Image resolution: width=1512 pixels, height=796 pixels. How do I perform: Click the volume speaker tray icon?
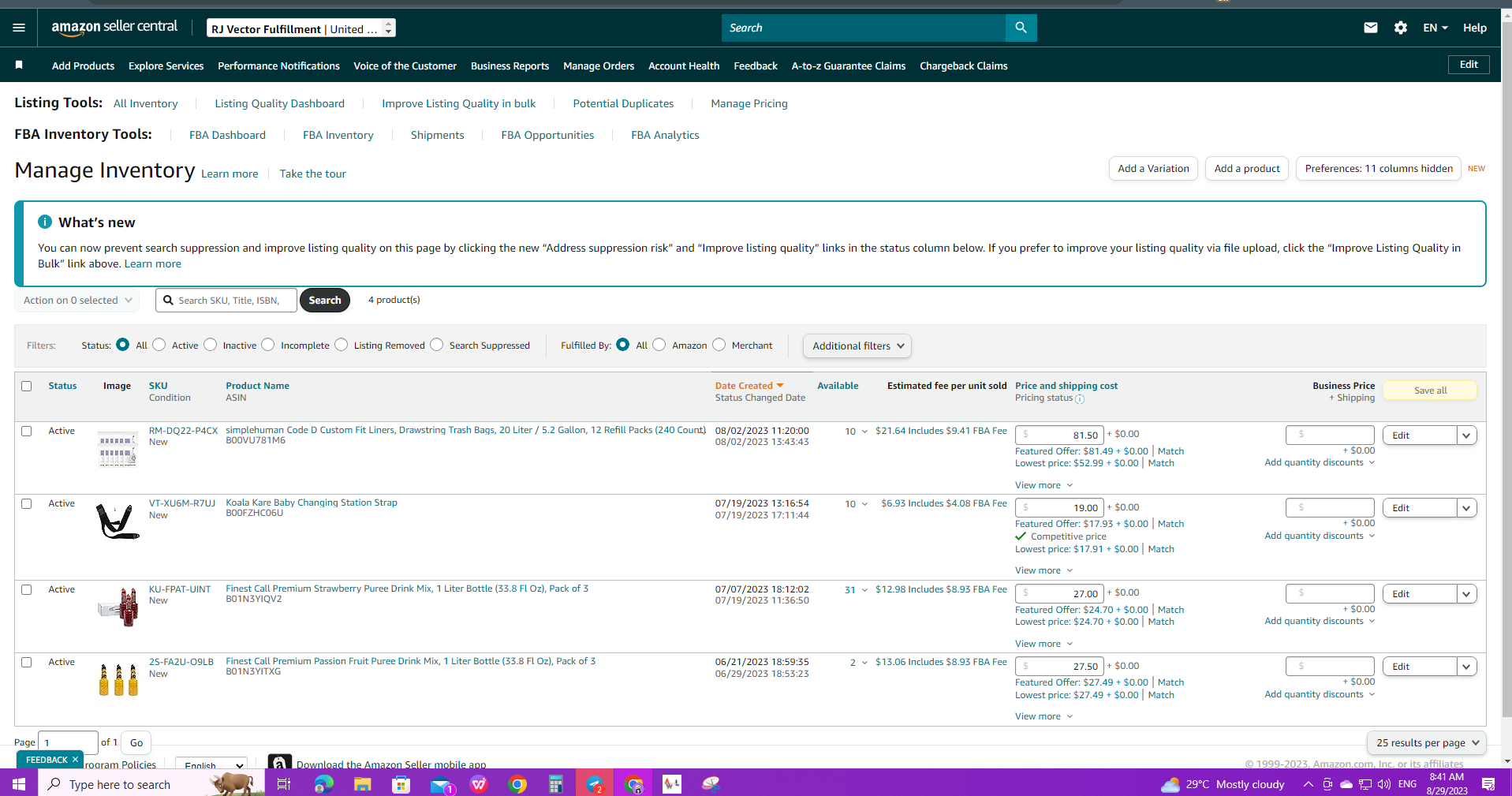coord(1384,783)
